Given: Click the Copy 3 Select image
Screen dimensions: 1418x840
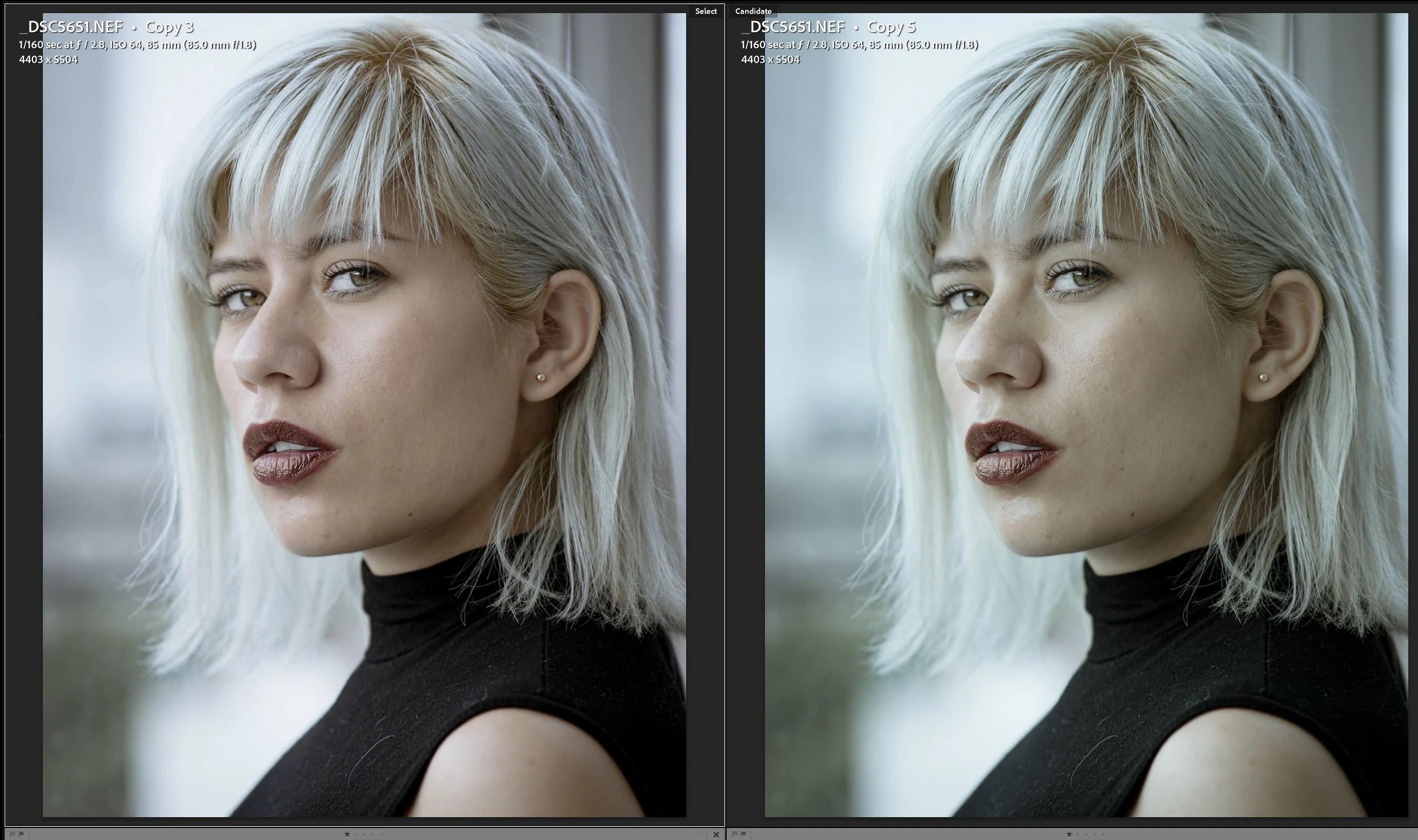Looking at the screenshot, I should 364,415.
